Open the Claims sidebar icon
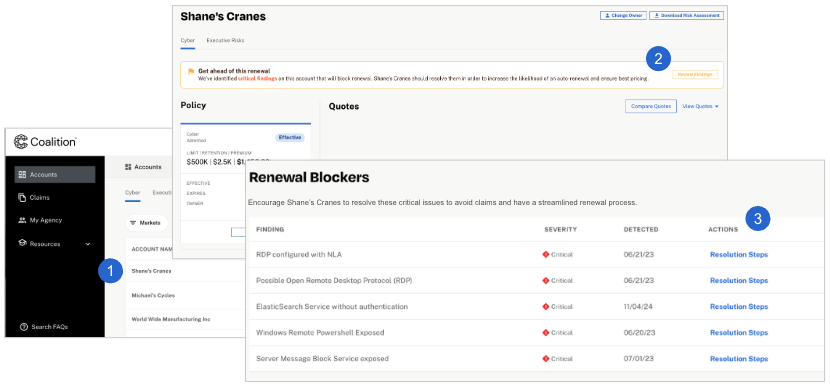This screenshot has width=830, height=386. (22, 198)
